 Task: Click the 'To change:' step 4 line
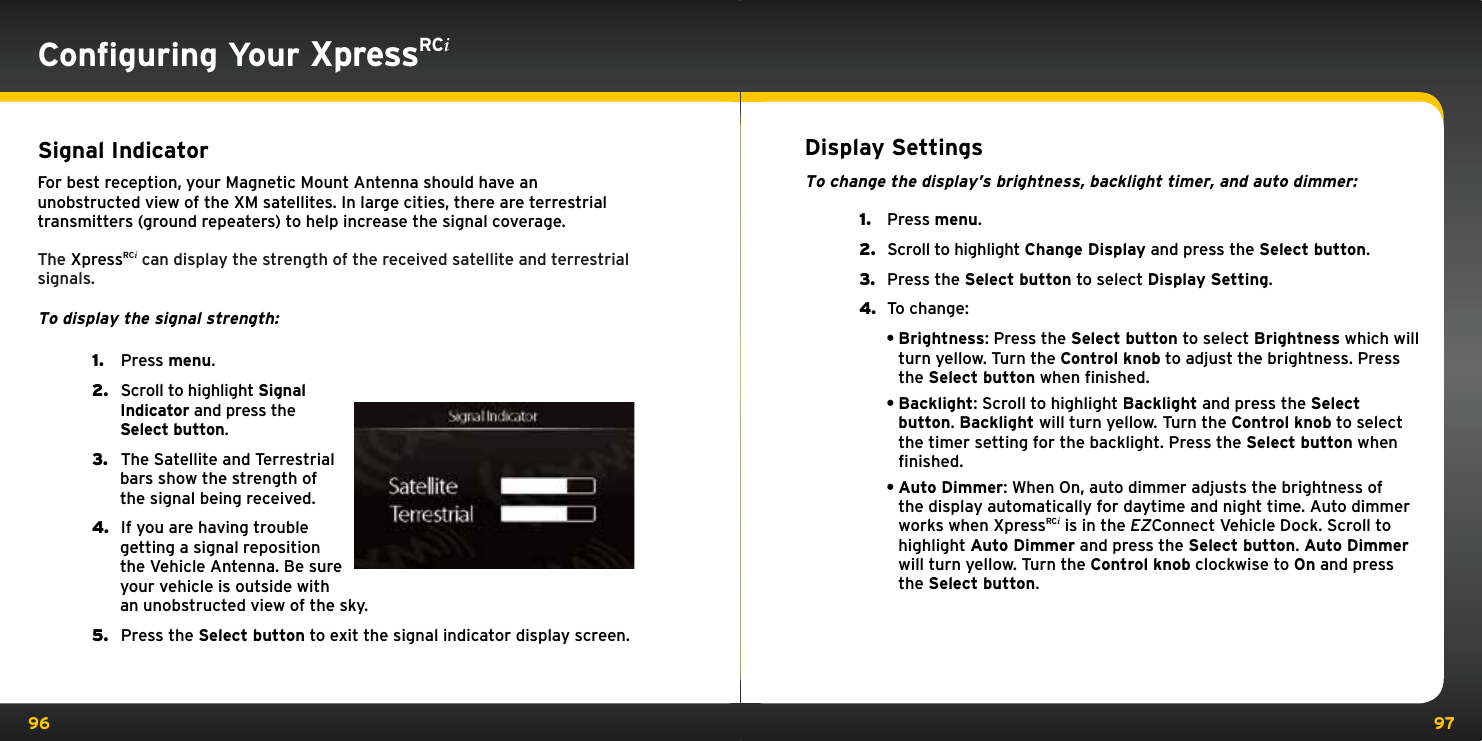[x=914, y=308]
